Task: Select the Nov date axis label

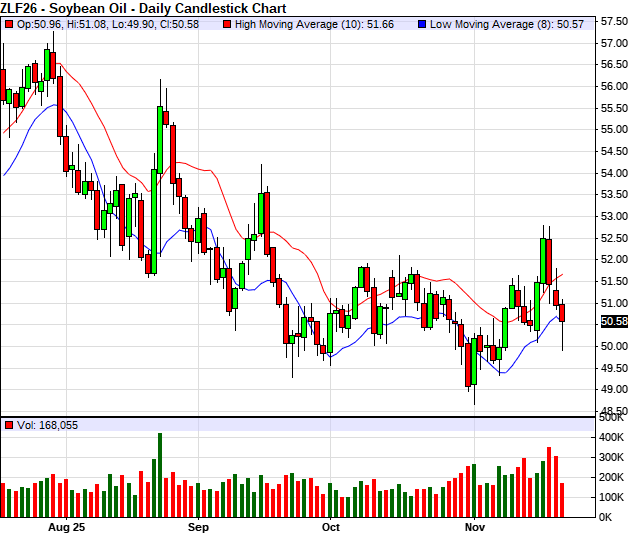Action: coord(473,526)
